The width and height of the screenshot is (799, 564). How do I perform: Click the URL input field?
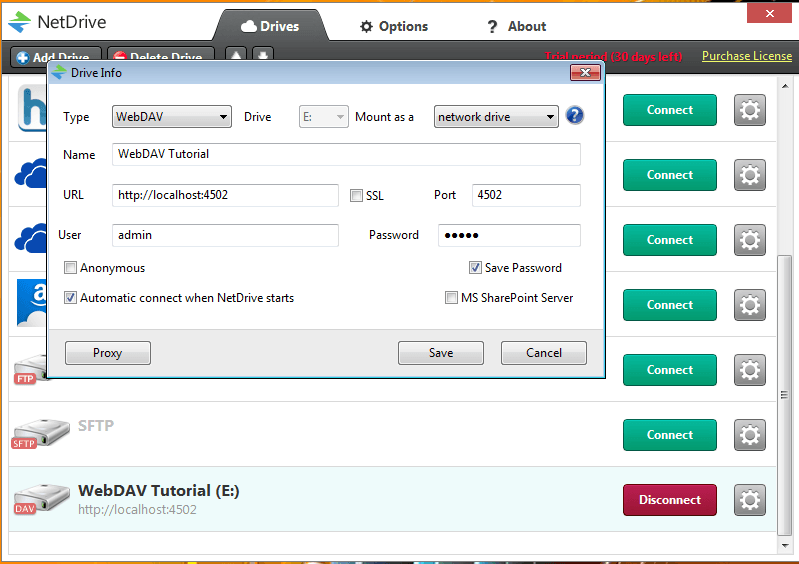click(x=225, y=195)
